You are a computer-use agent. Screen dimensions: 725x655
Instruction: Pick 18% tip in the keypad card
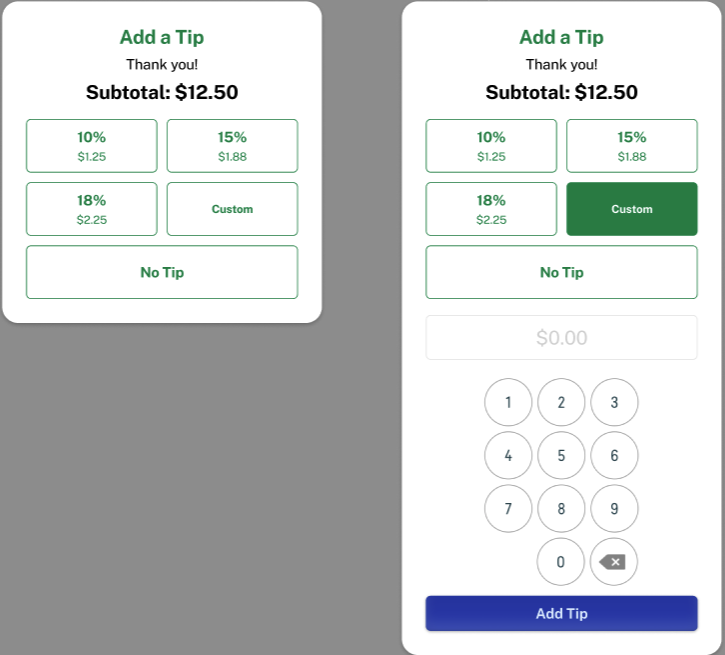tap(491, 209)
